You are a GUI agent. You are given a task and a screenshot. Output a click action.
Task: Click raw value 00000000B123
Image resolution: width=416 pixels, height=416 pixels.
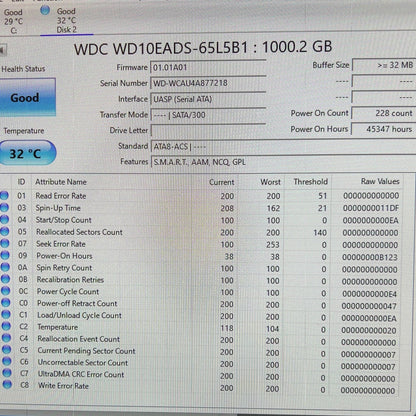(370, 257)
